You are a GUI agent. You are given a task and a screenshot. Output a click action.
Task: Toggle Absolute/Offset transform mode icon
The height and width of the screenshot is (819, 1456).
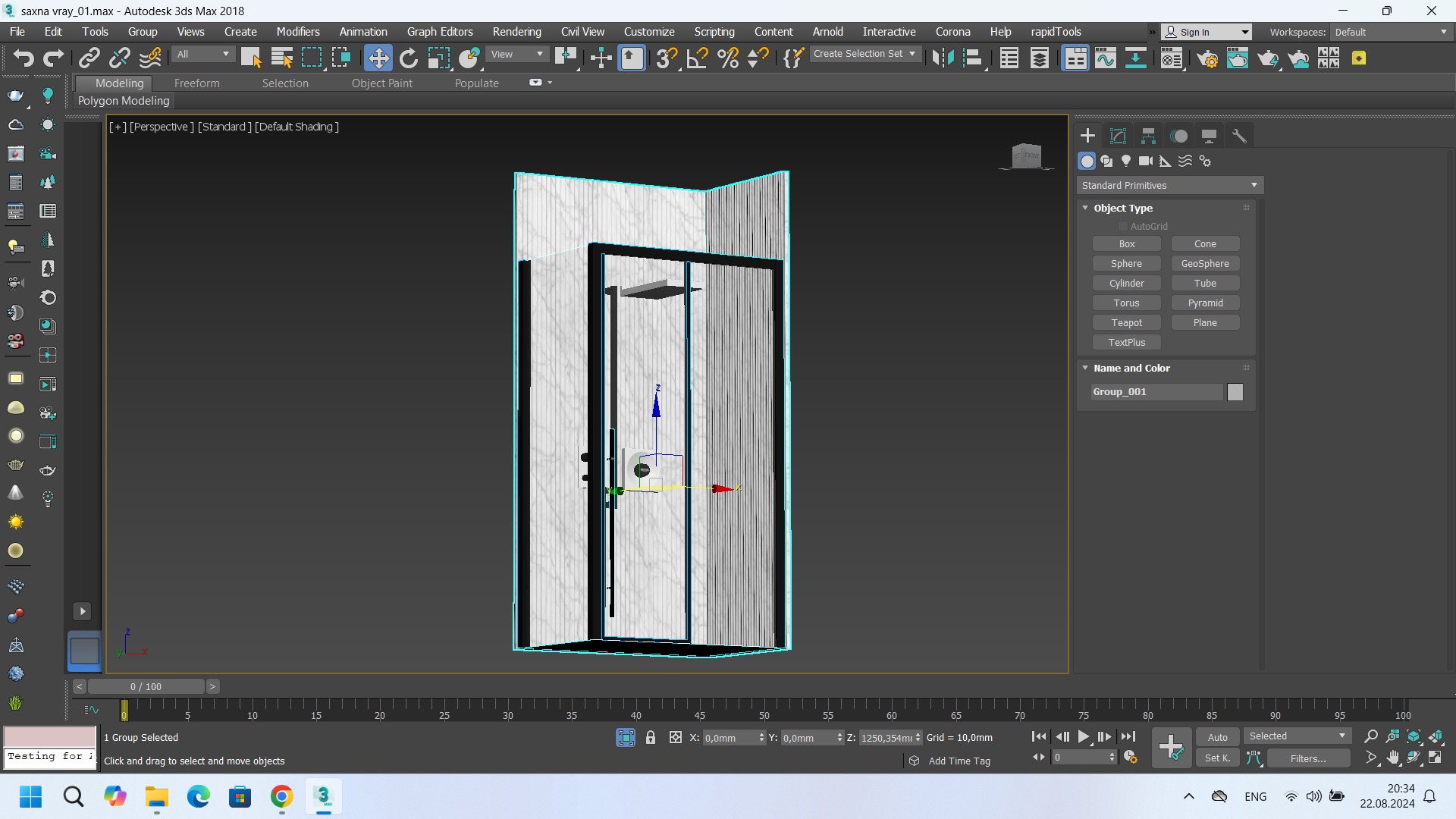[x=676, y=738]
